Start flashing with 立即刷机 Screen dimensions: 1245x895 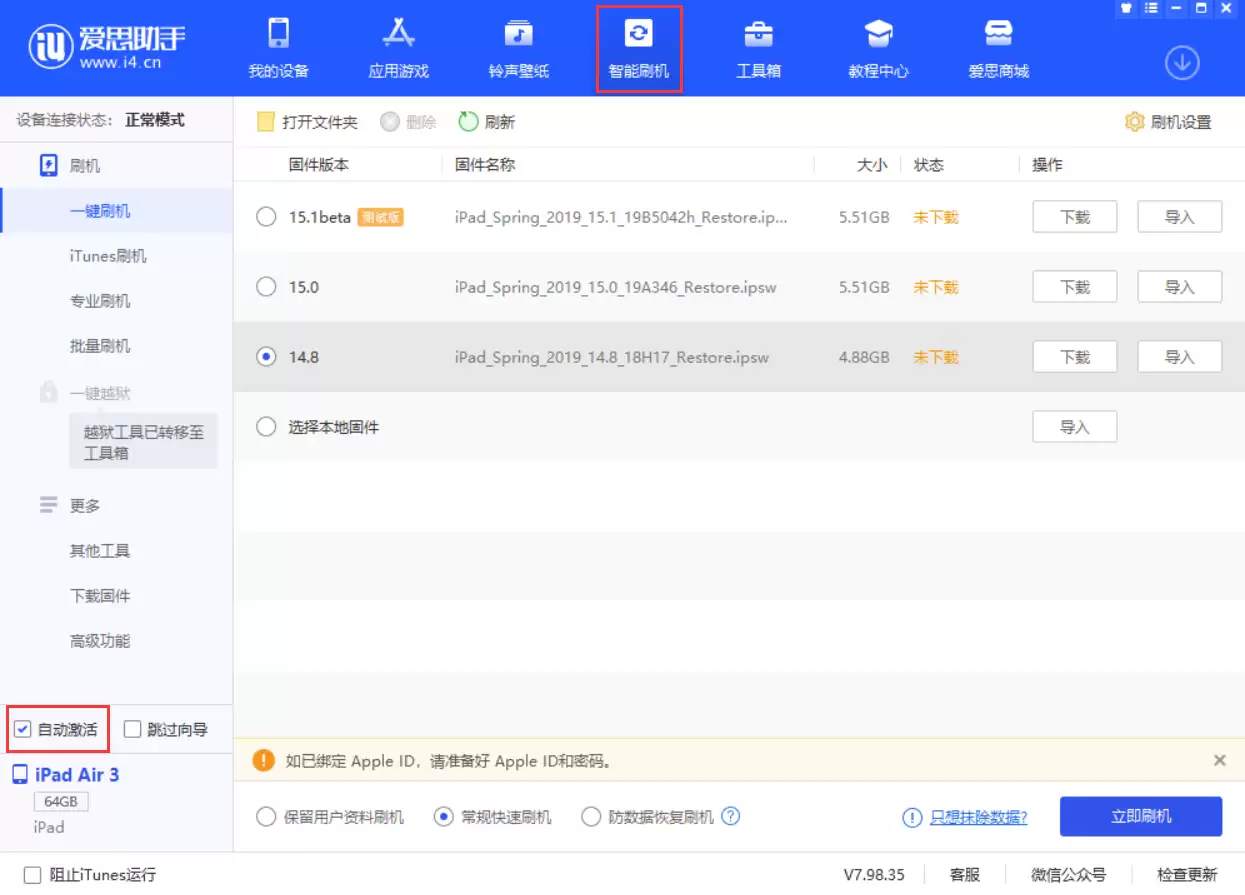(x=1141, y=817)
